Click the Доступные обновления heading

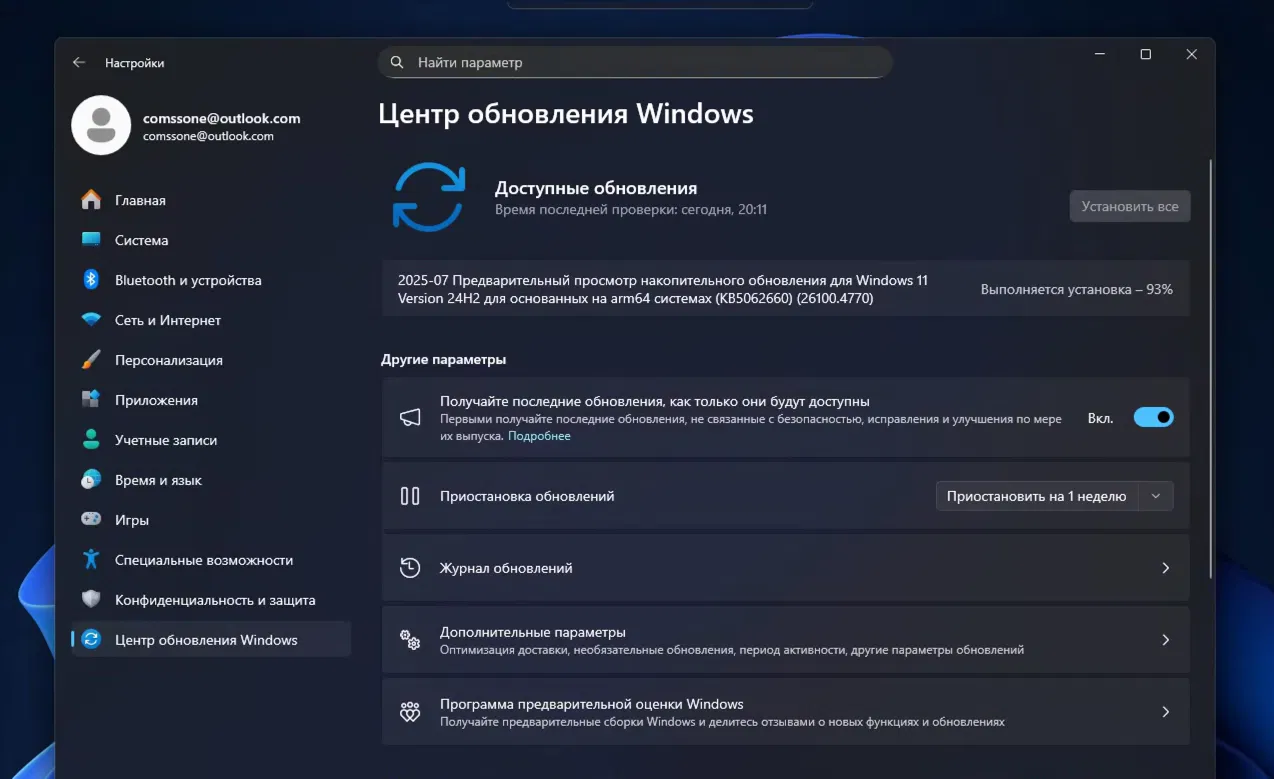coord(596,188)
